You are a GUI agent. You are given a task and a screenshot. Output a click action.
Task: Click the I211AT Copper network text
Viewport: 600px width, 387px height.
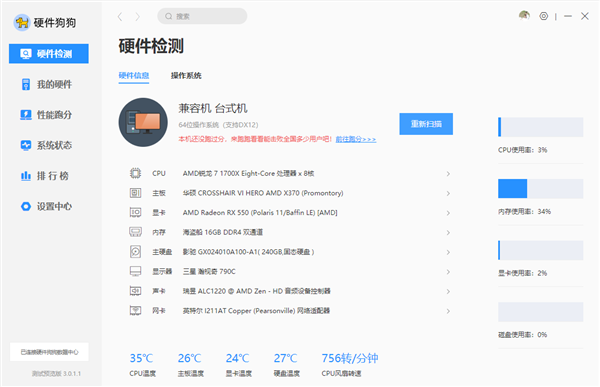pos(256,310)
